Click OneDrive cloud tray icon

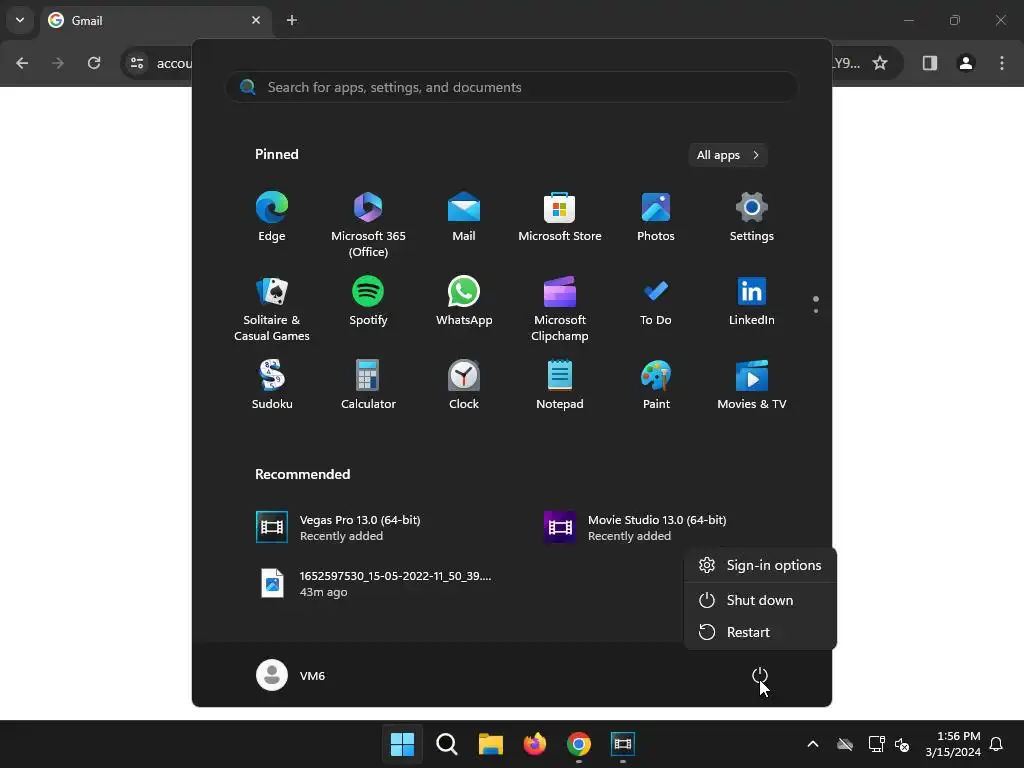click(845, 744)
